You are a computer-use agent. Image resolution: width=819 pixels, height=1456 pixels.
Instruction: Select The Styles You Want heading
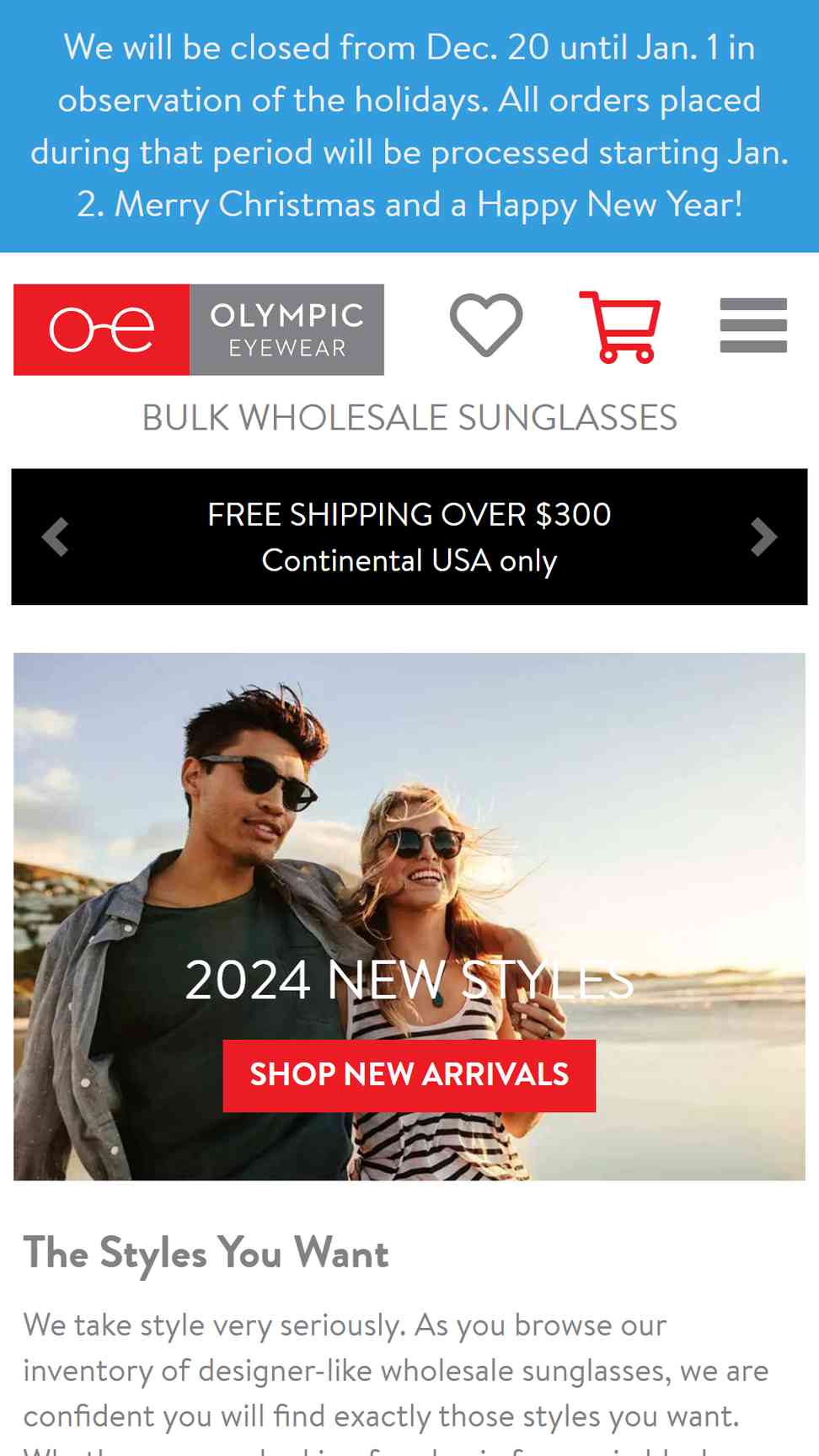206,1253
